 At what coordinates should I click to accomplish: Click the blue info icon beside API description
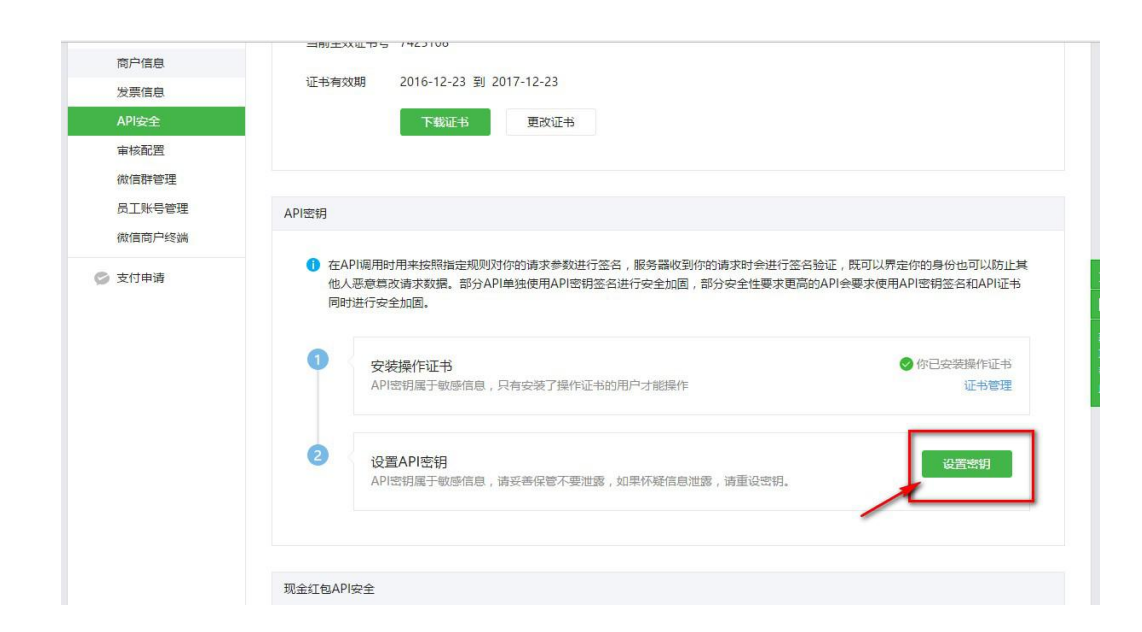(313, 265)
